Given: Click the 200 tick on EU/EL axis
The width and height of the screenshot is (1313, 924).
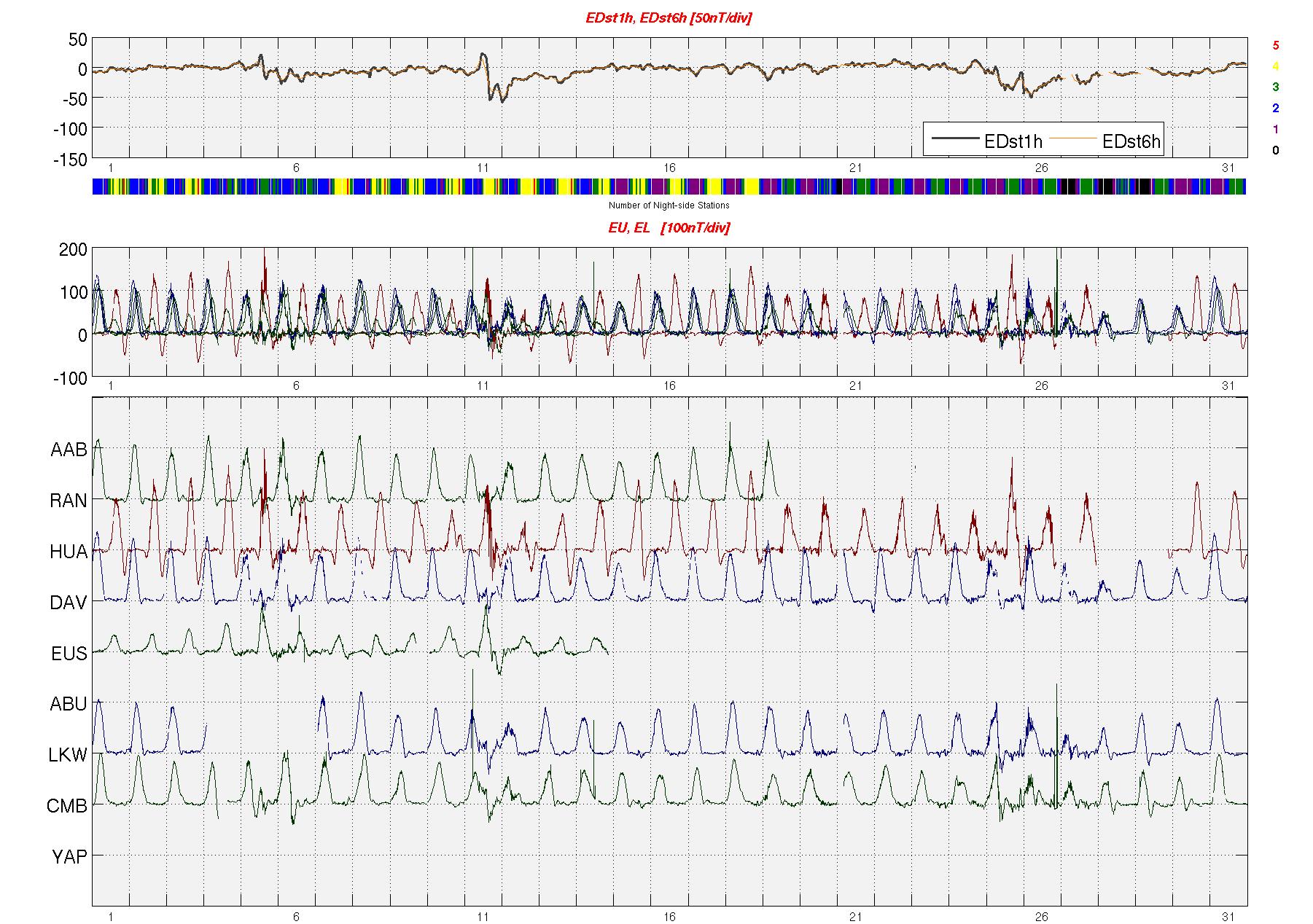Looking at the screenshot, I should tap(73, 250).
